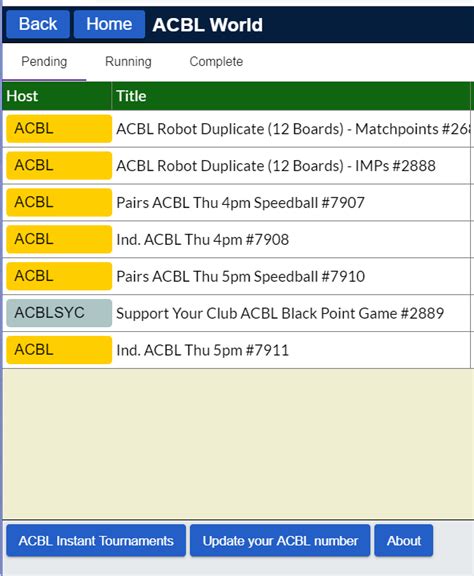Screen dimensions: 474x576
Task: Open ACBL Instant Tournaments
Action: pyautogui.click(x=96, y=541)
